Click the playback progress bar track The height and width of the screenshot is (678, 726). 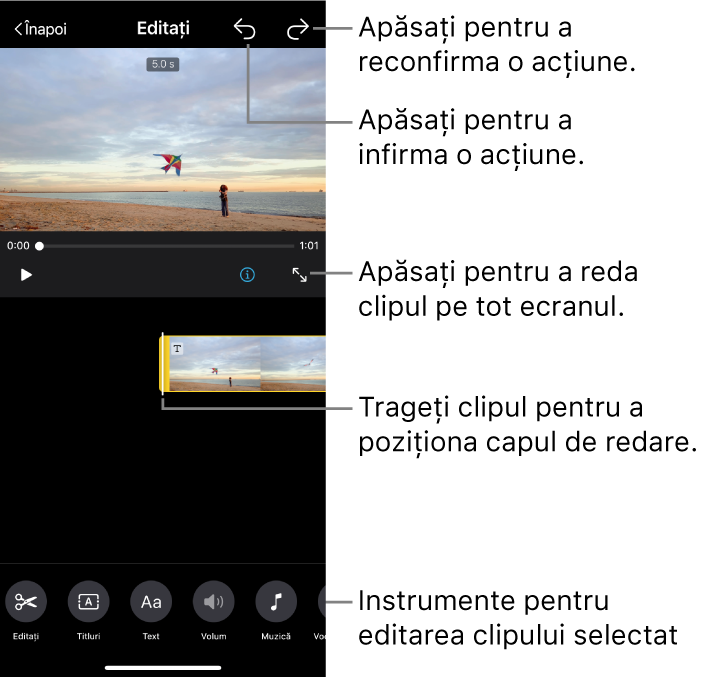click(x=167, y=246)
